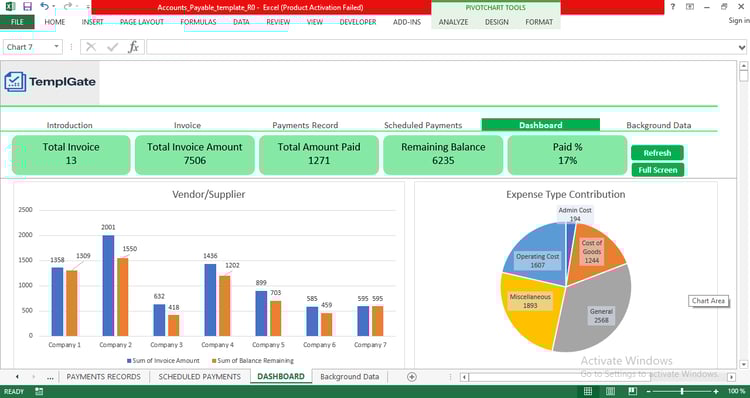Viewport: 750px width, 398px height.
Task: Open the PAGE LAYOUT ribbon tab
Action: click(142, 22)
